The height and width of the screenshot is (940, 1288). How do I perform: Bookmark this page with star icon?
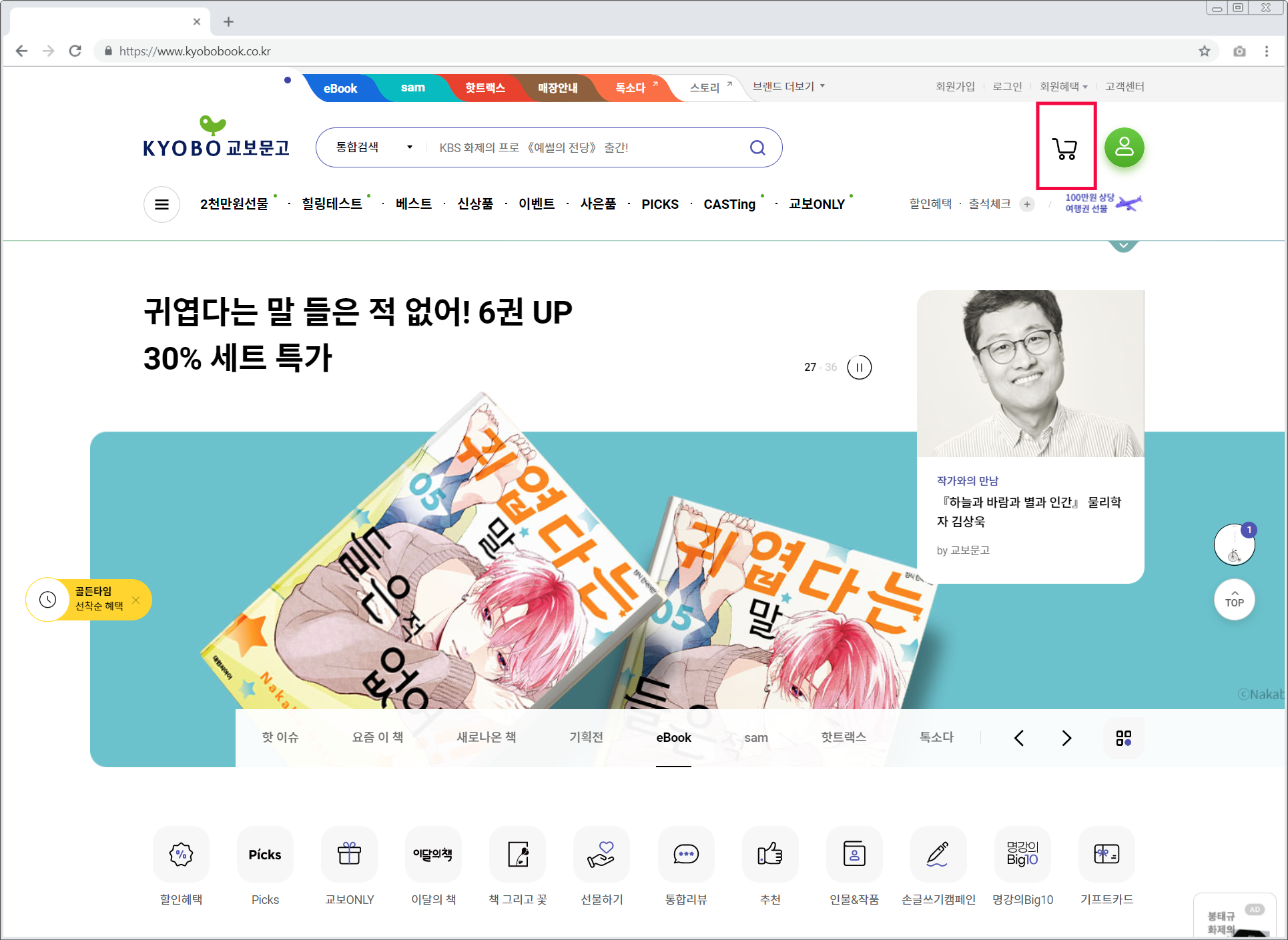click(1205, 51)
